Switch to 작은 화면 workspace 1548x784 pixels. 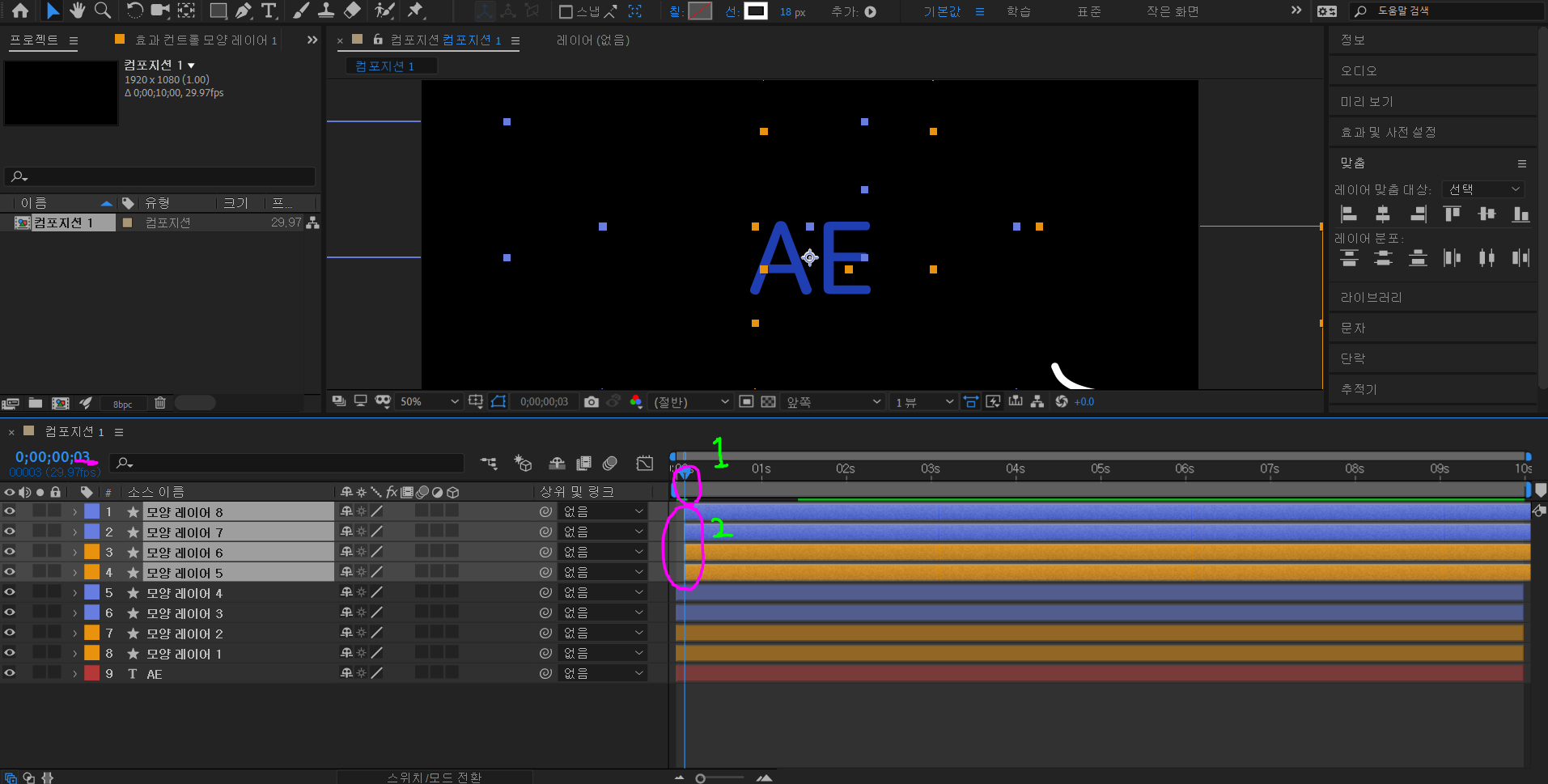[1173, 11]
